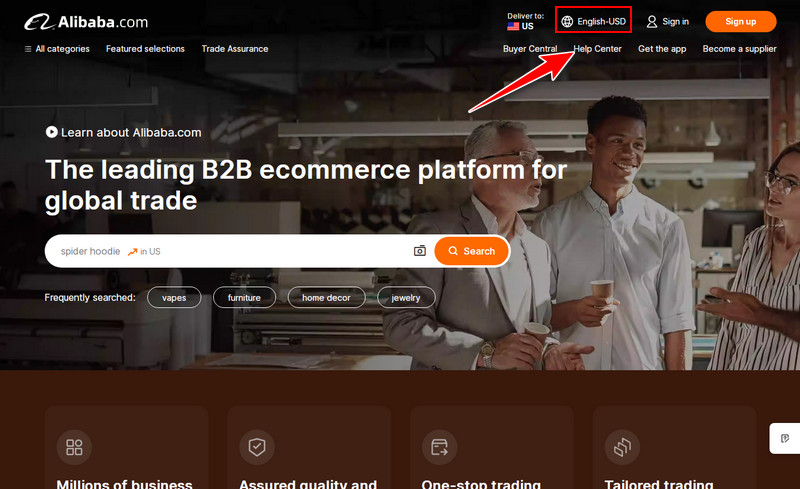Image resolution: width=800 pixels, height=489 pixels.
Task: Click the payment card icon on One-stop trading card
Action: 439,447
